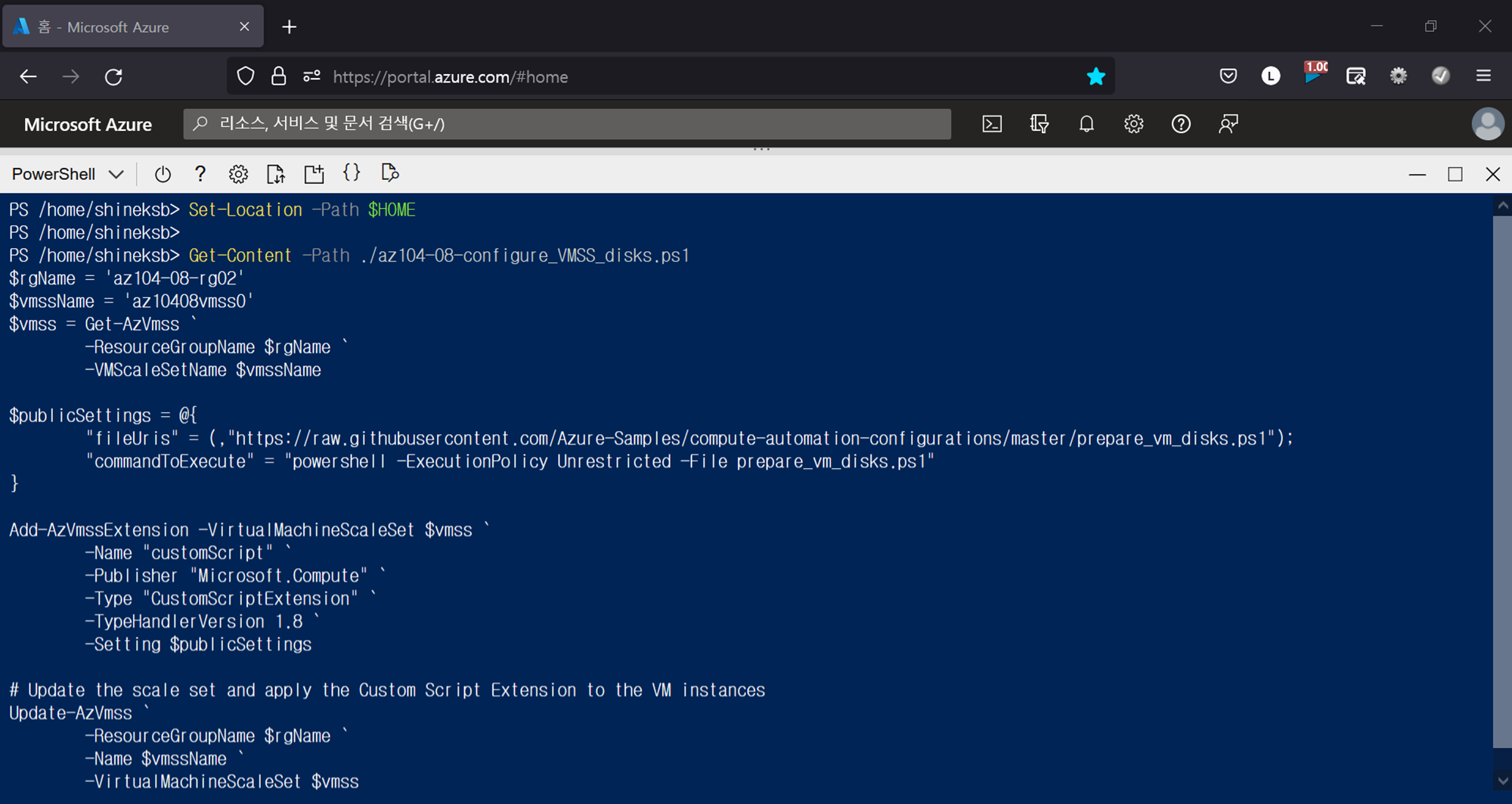Open Cloud Shell help question mark
This screenshot has width=1512, height=804.
point(200,174)
